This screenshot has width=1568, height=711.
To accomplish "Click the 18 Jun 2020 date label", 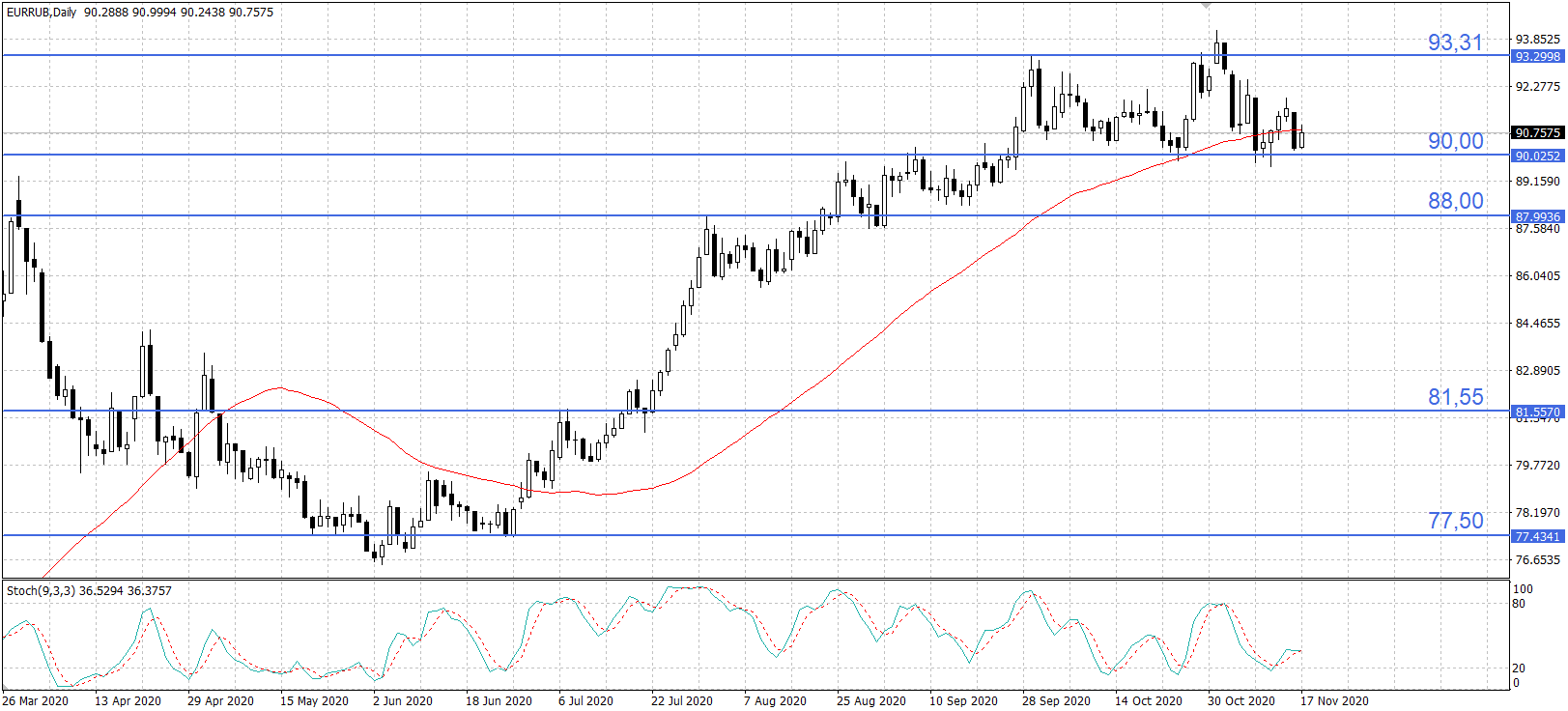I will pos(499,701).
